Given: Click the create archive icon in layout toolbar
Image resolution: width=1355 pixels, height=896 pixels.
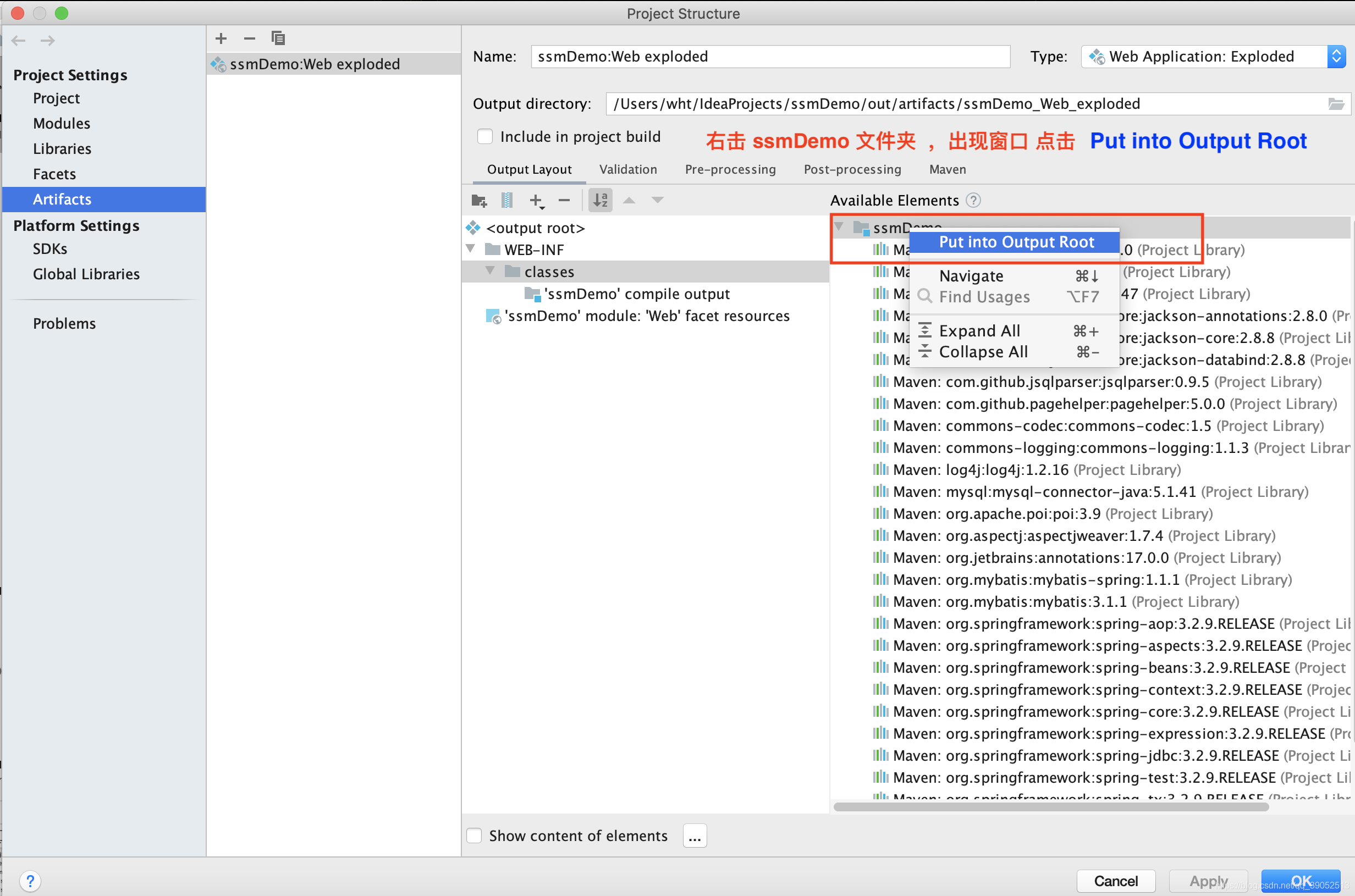Looking at the screenshot, I should click(x=506, y=200).
